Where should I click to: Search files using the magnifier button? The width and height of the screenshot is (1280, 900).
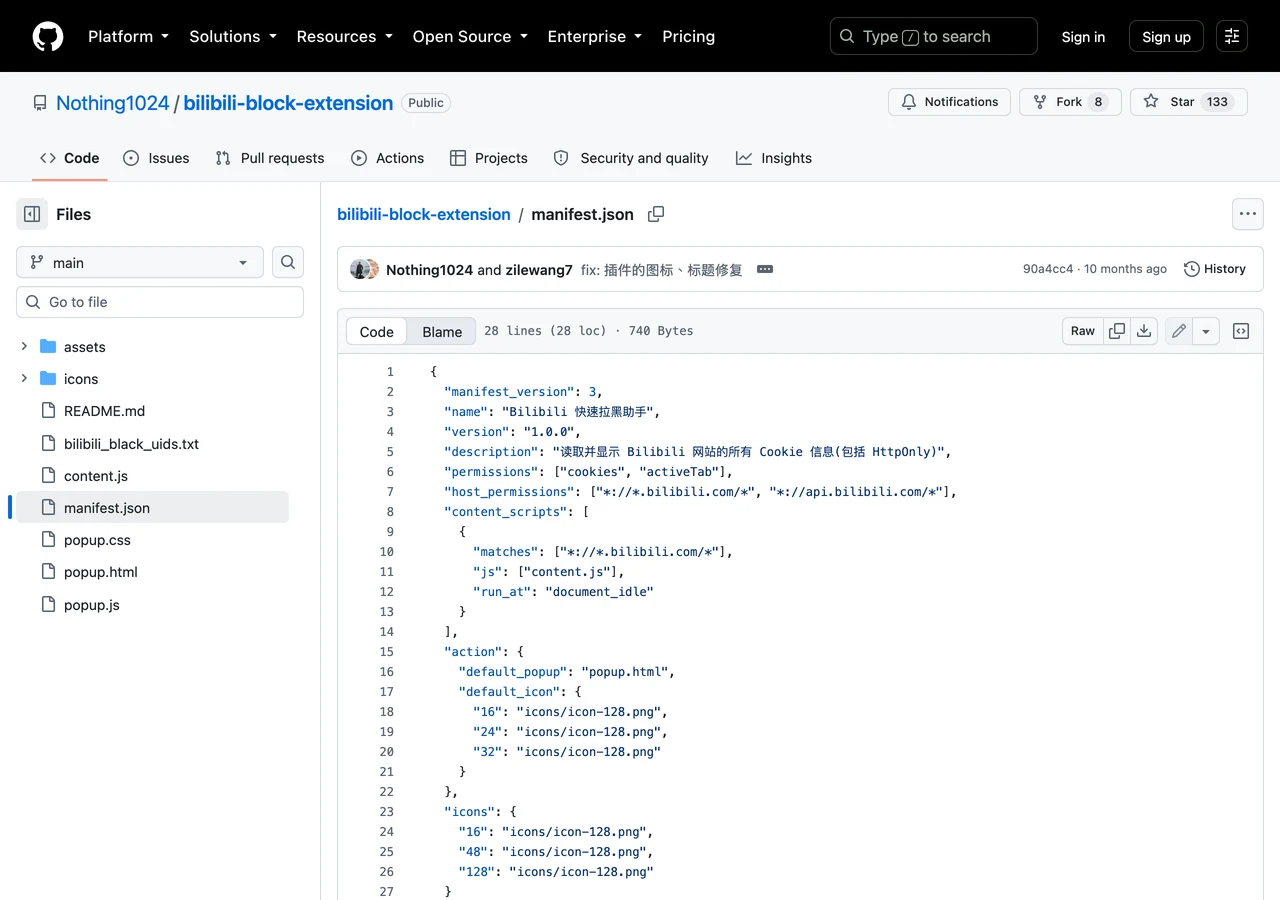[288, 262]
